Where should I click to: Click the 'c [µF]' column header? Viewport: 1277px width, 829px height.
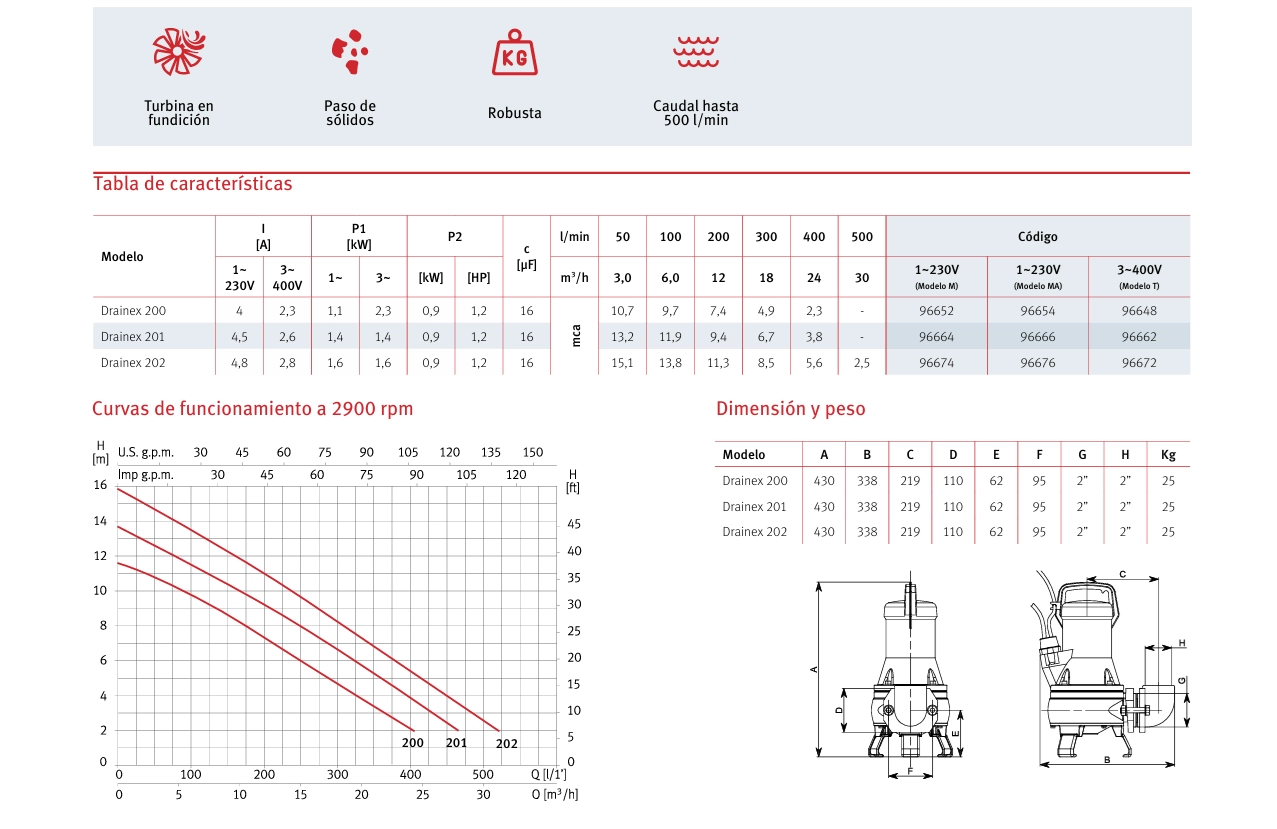(527, 257)
